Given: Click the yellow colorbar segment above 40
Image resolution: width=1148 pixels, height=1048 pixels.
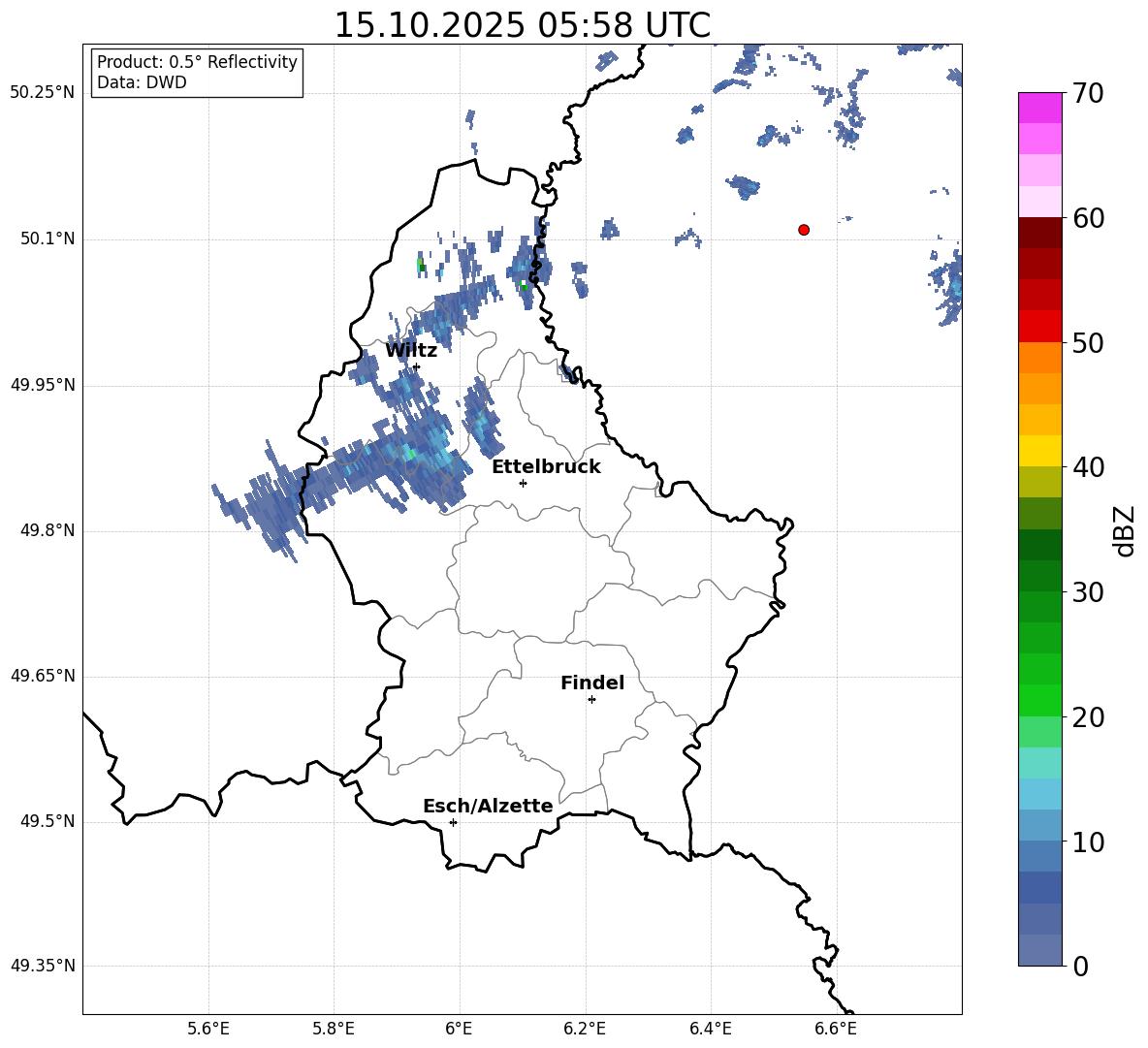Looking at the screenshot, I should [x=1039, y=451].
